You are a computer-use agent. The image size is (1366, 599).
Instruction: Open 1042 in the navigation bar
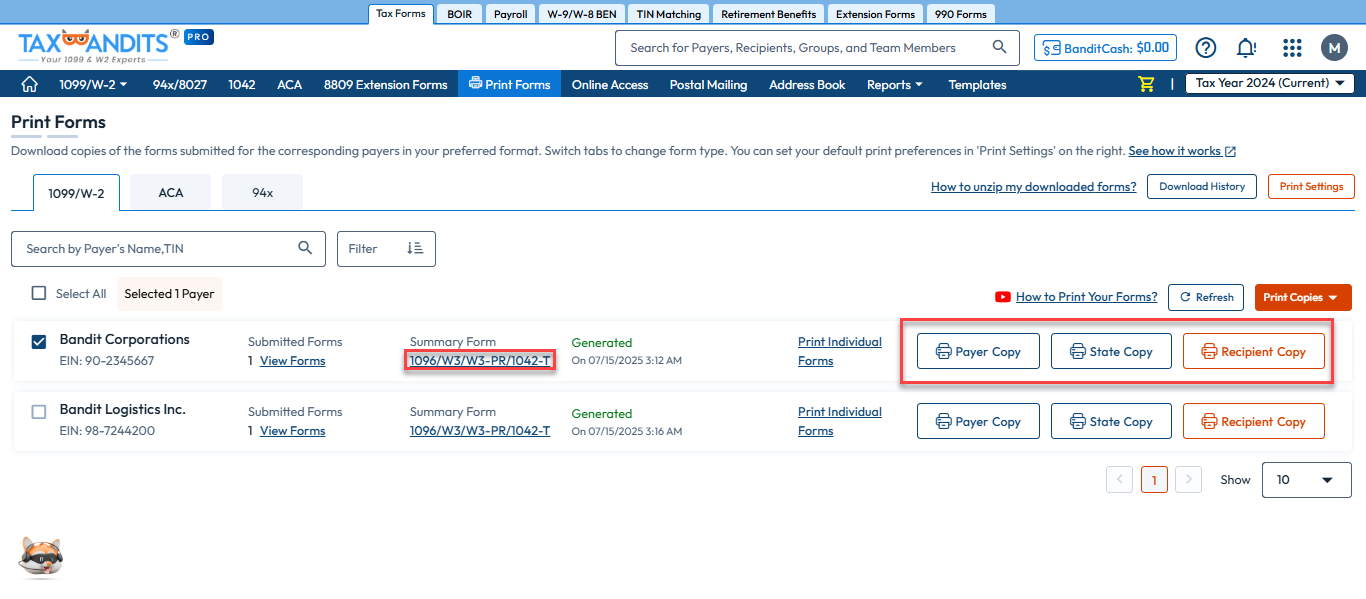point(242,84)
